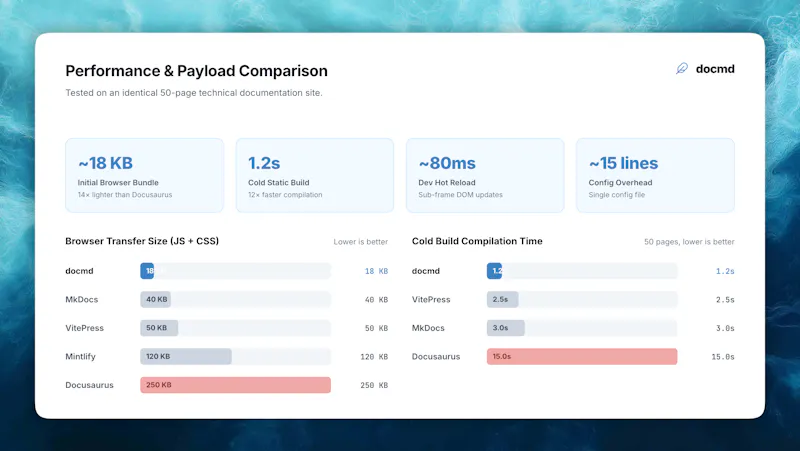This screenshot has height=451, width=800.
Task: Click the 'Tested on an identical 50-page' subtitle
Action: (194, 93)
